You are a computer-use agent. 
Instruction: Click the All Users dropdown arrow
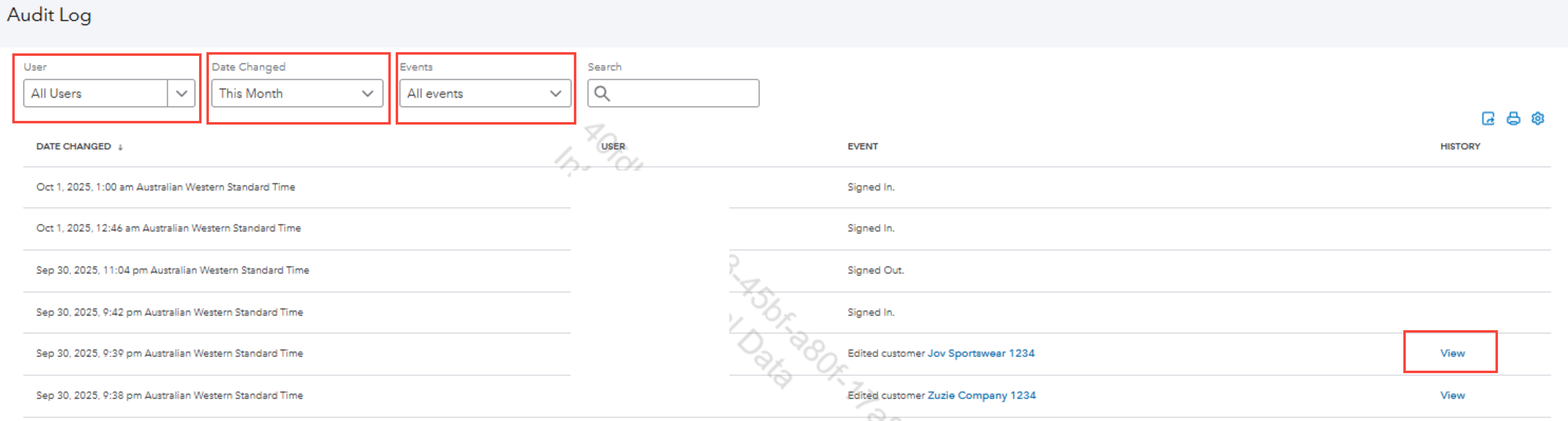pos(181,94)
